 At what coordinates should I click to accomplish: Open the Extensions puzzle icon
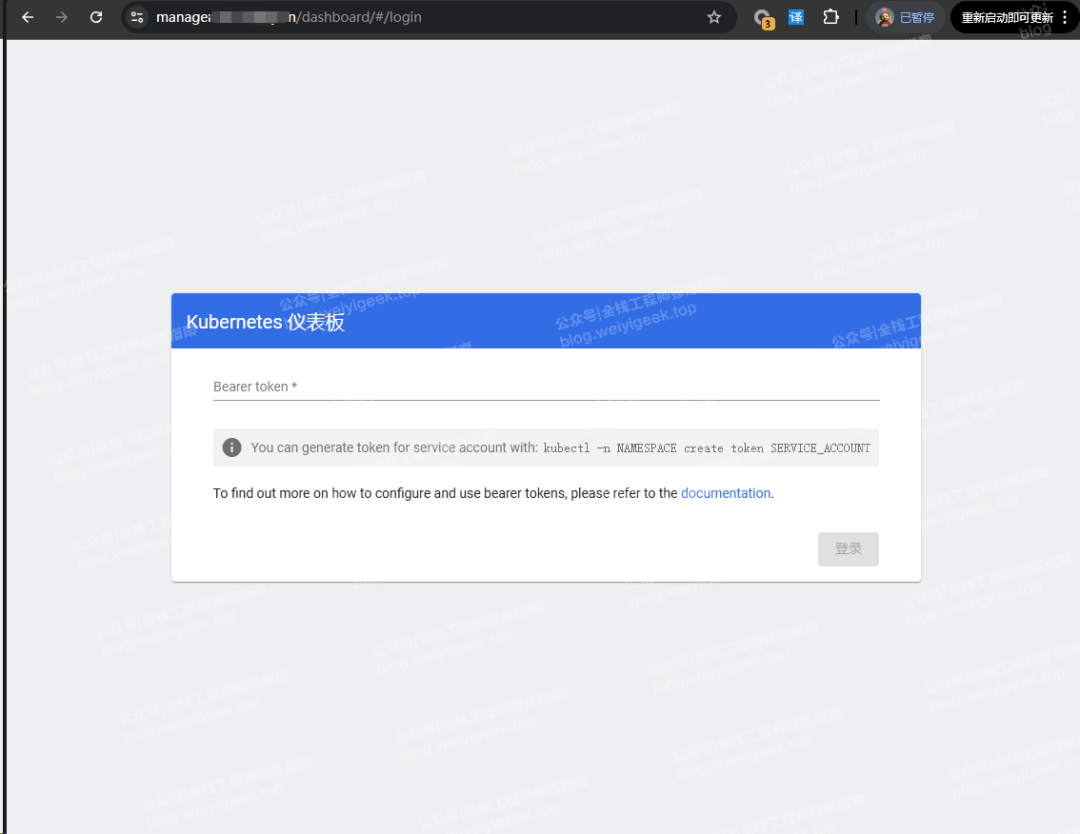tap(831, 17)
